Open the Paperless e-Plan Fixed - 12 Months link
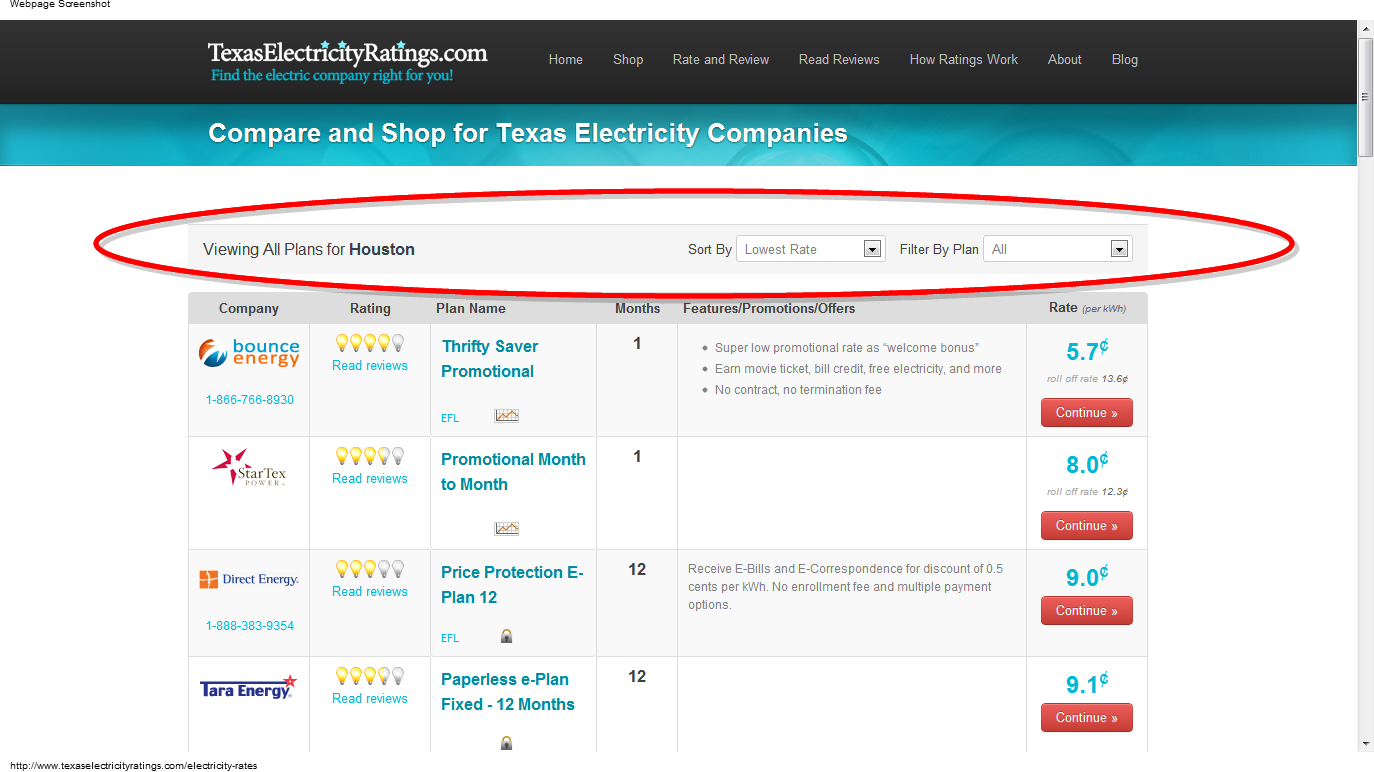This screenshot has width=1374, height=772. click(508, 692)
